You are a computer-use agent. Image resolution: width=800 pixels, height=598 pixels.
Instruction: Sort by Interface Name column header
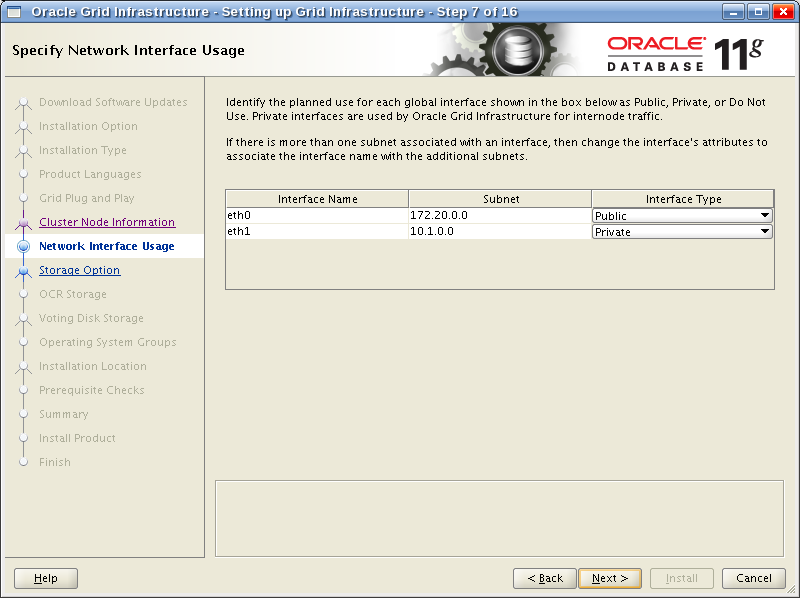317,199
